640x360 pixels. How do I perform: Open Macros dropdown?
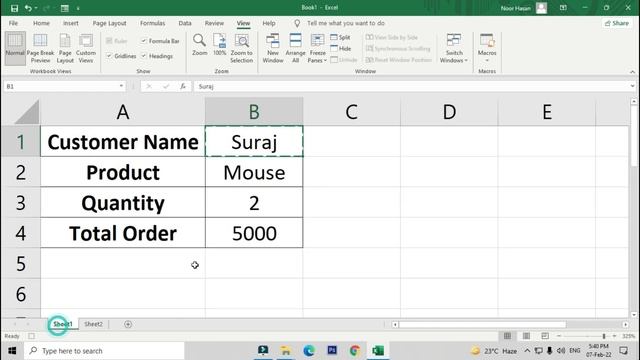487,48
